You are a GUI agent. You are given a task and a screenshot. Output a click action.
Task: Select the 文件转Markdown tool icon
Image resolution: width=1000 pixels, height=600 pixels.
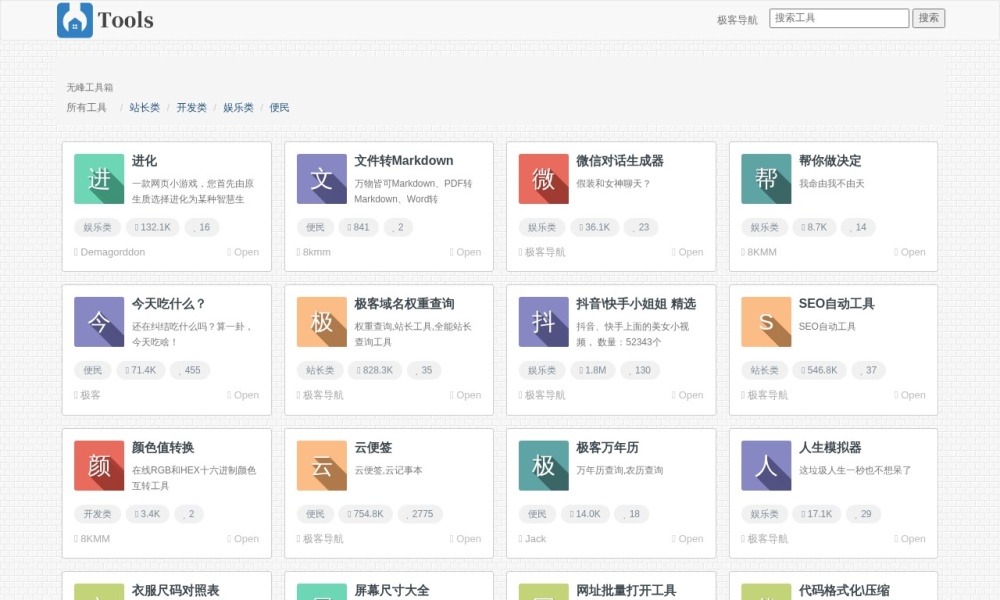[320, 180]
